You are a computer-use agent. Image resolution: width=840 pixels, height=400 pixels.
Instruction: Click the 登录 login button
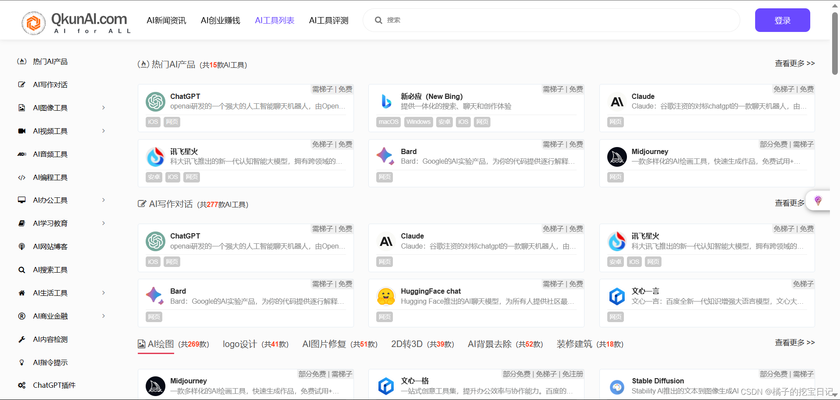tap(782, 20)
